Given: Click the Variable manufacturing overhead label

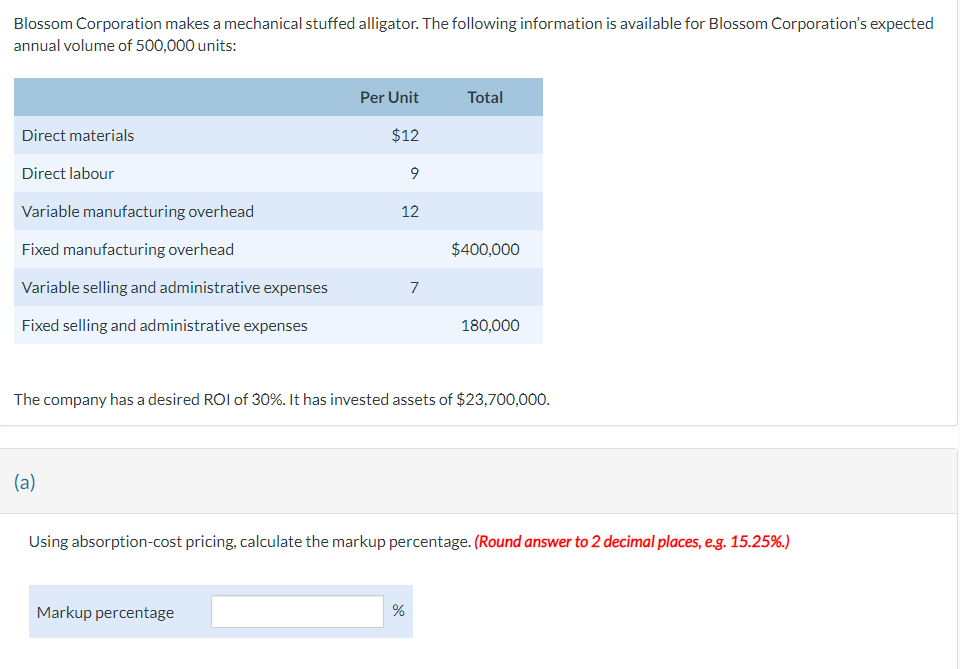Looking at the screenshot, I should pyautogui.click(x=138, y=211).
